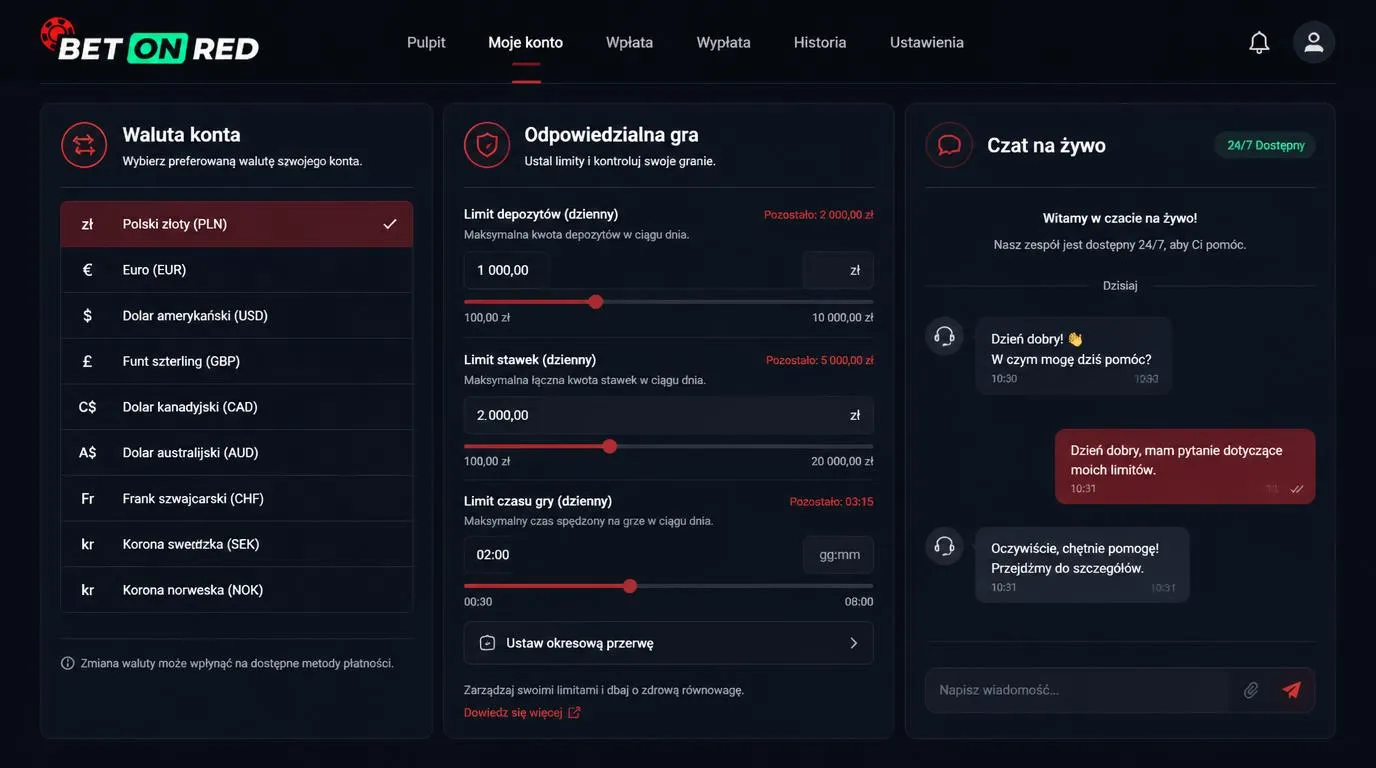Screen dimensions: 1376x768
Task: Open the notifications bell
Action: (x=1259, y=42)
